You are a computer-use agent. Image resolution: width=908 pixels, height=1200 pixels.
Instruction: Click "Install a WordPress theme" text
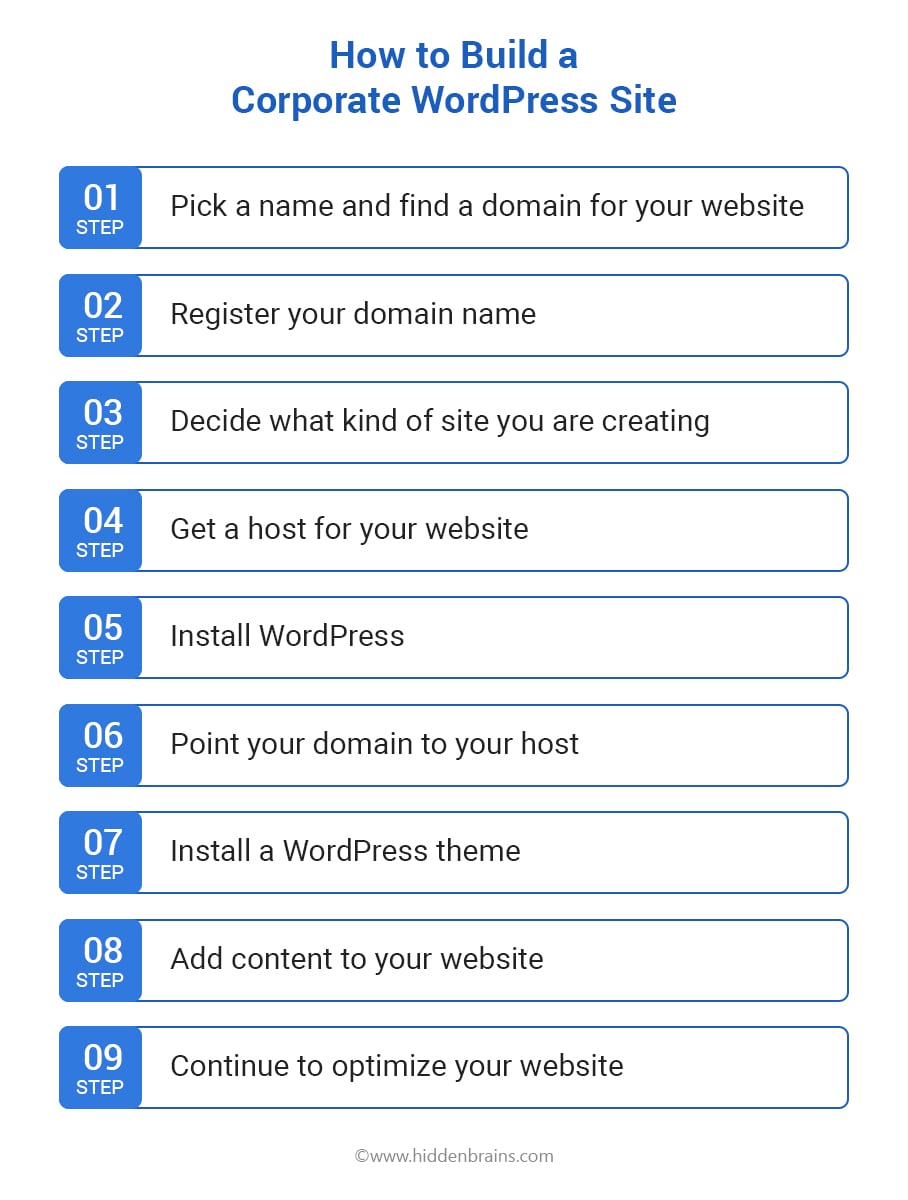tap(345, 851)
